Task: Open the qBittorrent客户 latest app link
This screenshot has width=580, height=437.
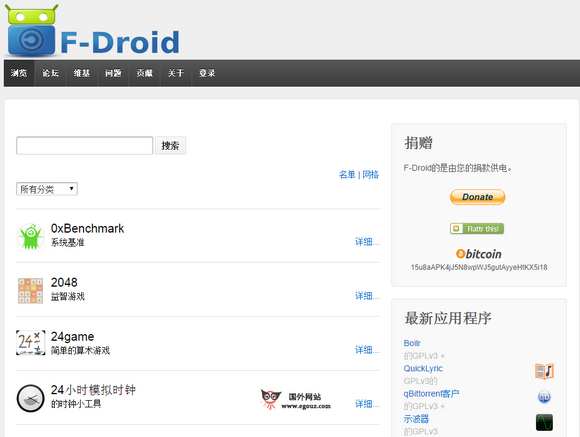Action: click(431, 394)
